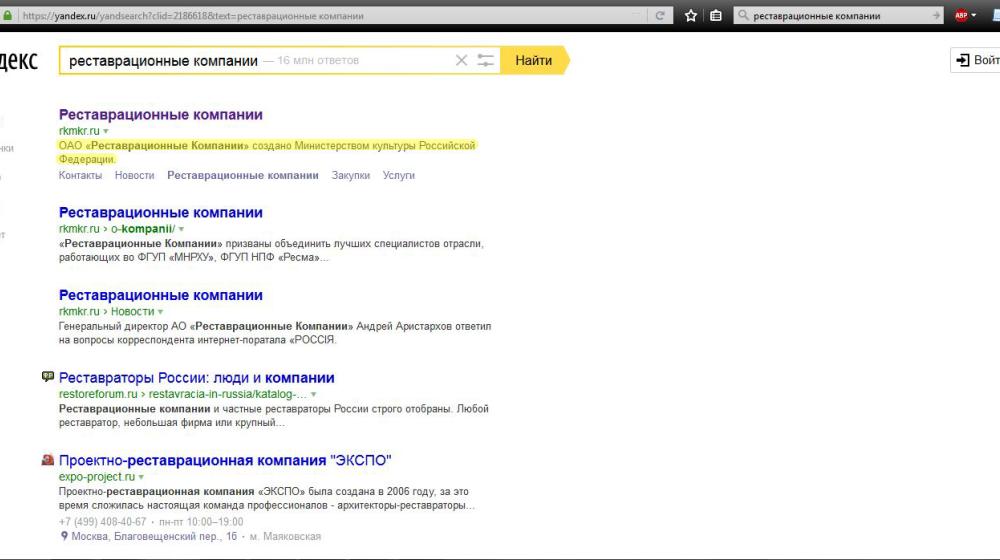Open result with o-kompanii path

[x=161, y=212]
